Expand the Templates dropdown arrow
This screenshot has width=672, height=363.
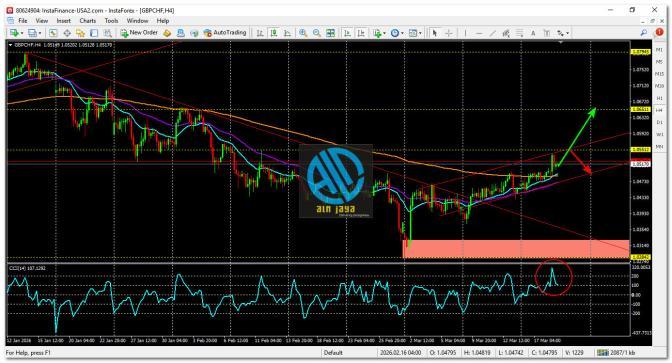tap(420, 33)
